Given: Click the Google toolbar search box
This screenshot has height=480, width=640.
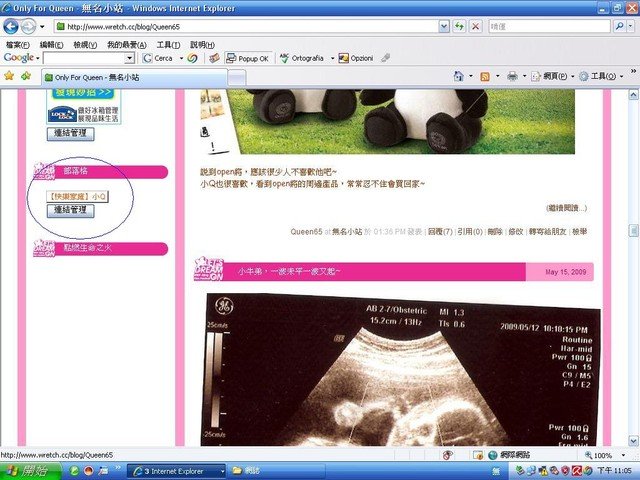Looking at the screenshot, I should [84, 58].
